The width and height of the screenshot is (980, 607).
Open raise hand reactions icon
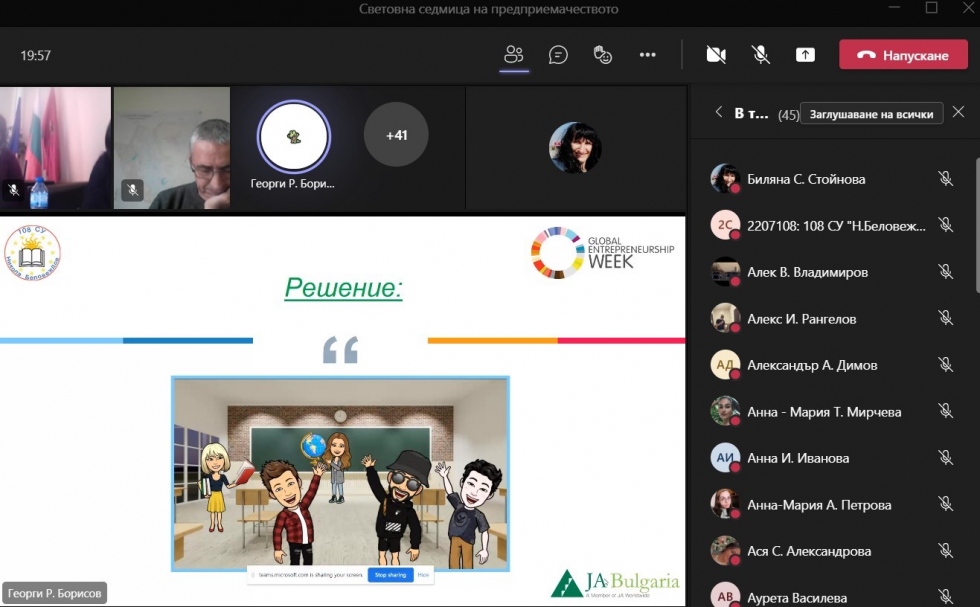click(603, 55)
